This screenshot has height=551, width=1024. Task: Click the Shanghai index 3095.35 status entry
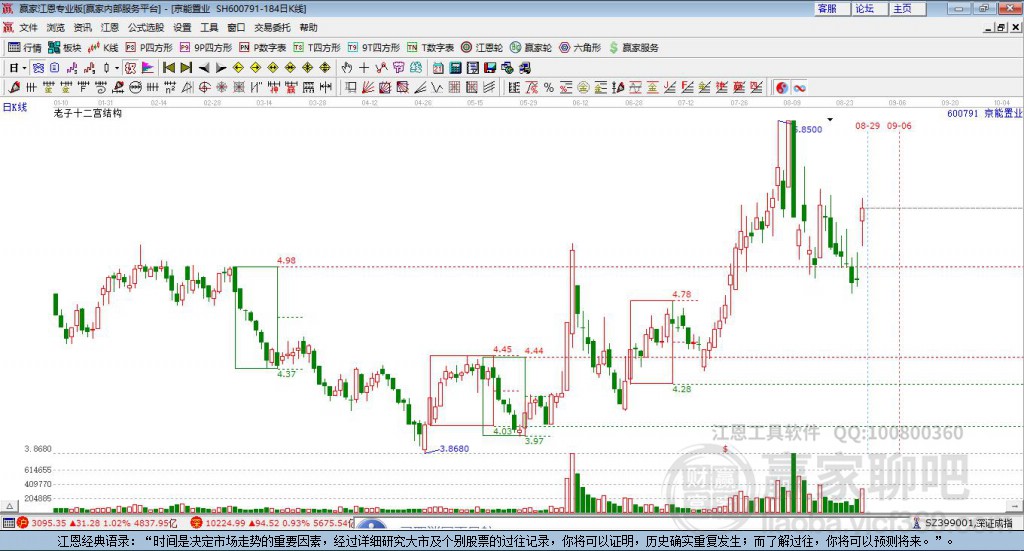(97, 523)
